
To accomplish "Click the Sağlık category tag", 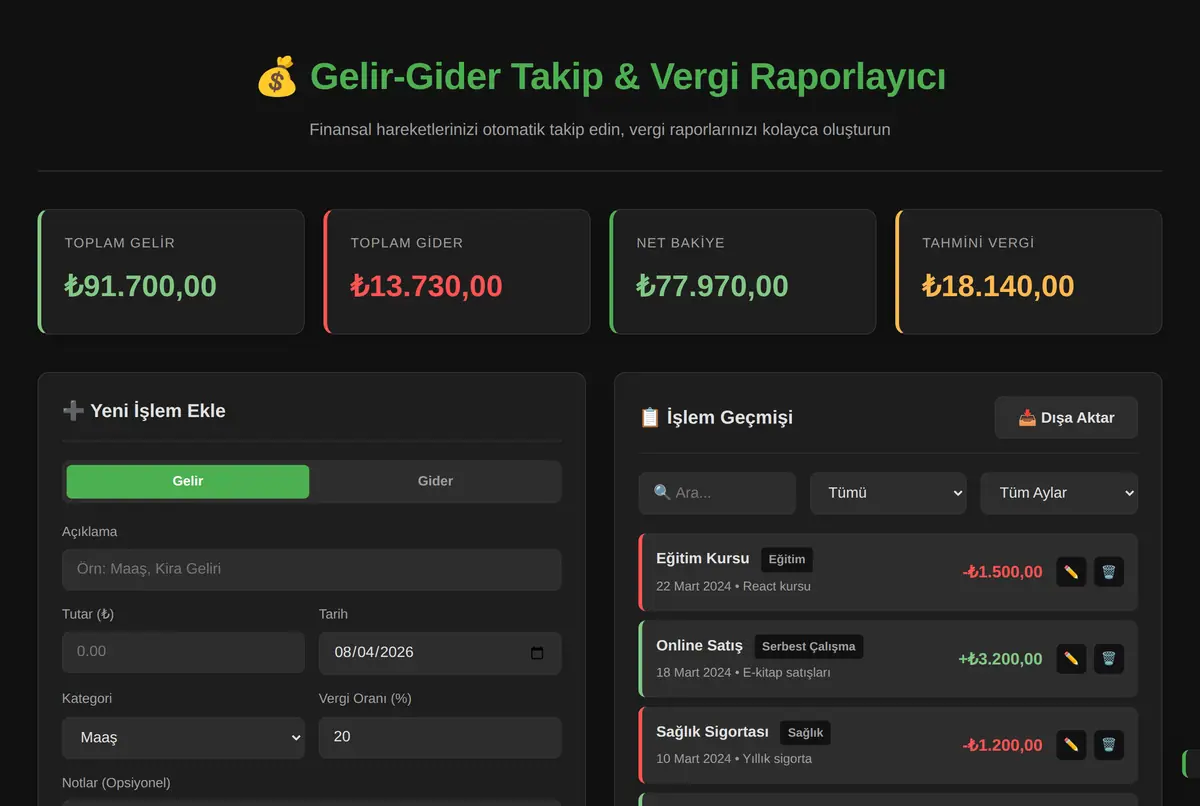I will 805,732.
